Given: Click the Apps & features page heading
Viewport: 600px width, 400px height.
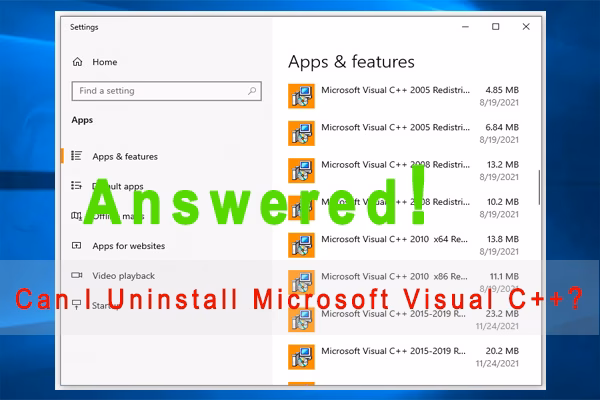Looking at the screenshot, I should (351, 62).
